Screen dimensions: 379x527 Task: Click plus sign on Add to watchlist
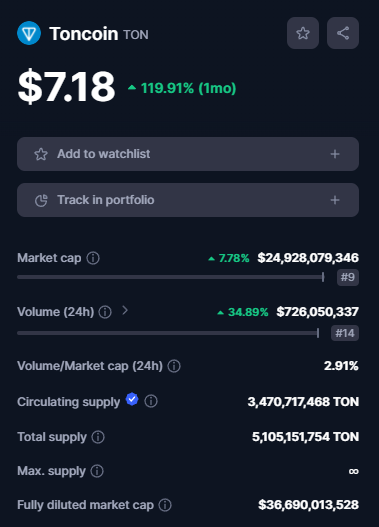click(x=335, y=154)
